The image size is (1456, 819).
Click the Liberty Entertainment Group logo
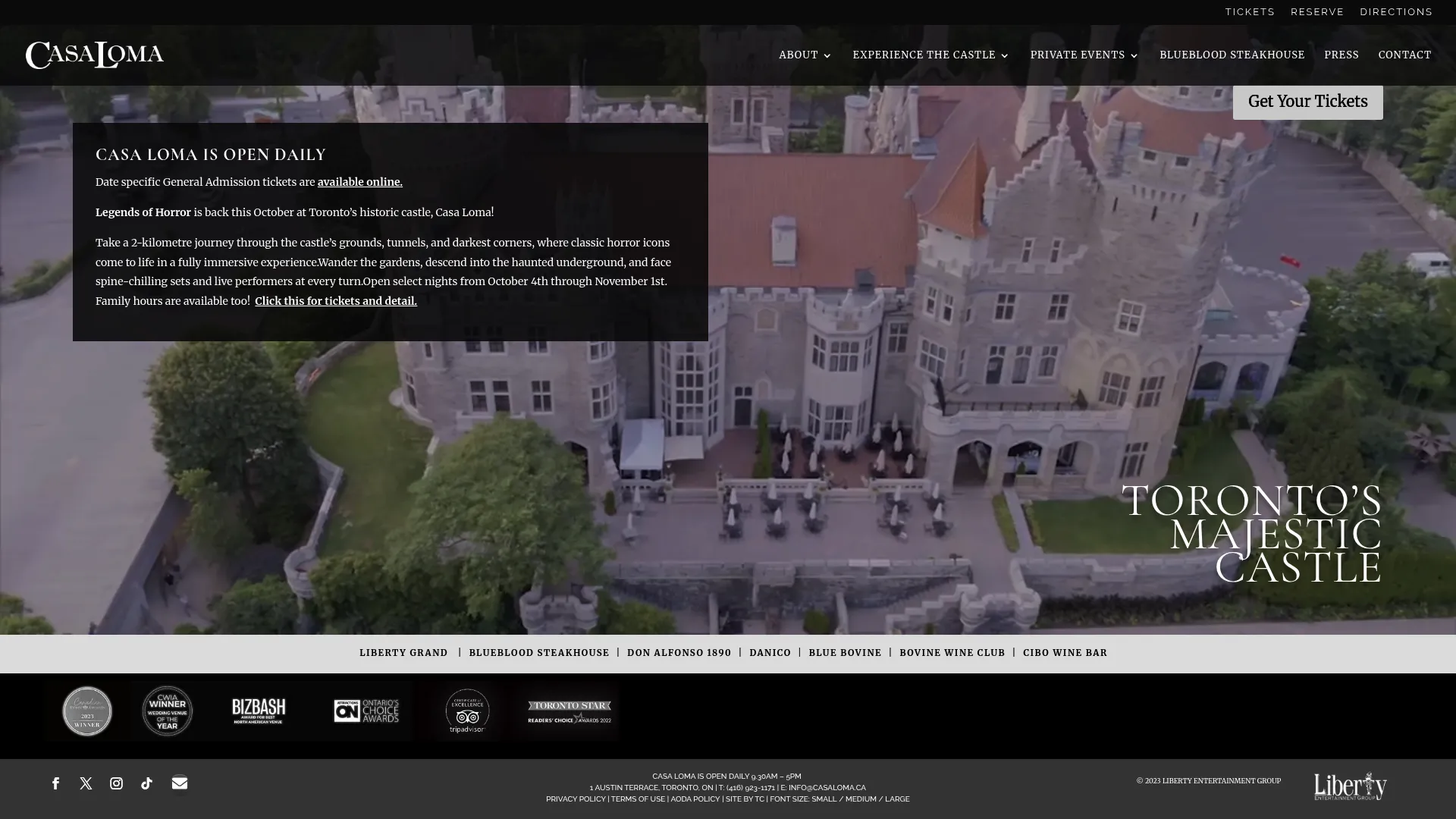(x=1350, y=786)
